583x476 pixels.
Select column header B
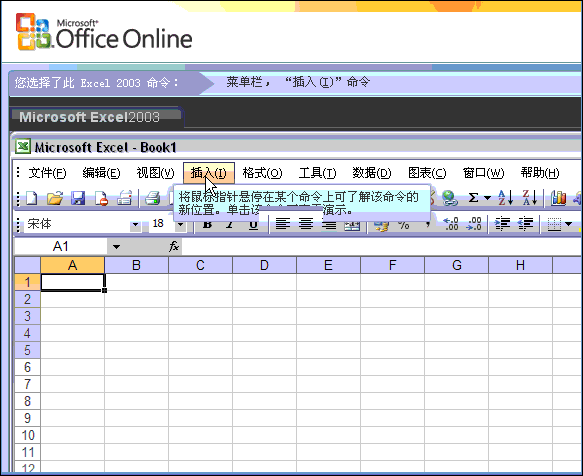coord(136,265)
